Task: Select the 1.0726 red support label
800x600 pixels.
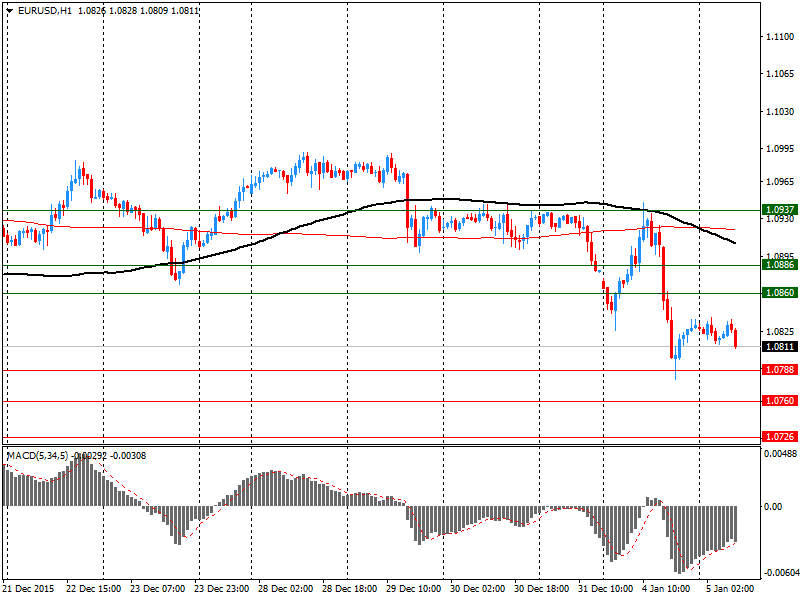Action: click(x=780, y=437)
